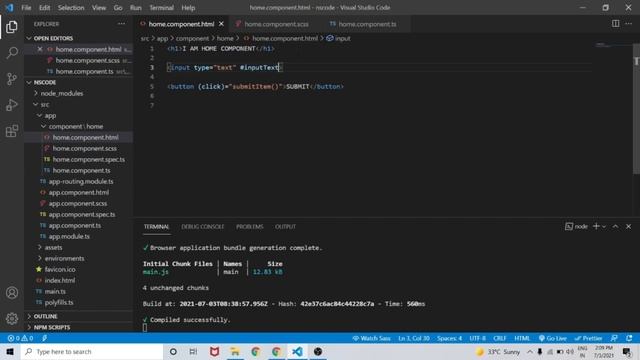Click Ln 3, Col 30 cursor position indicator

(x=413, y=338)
